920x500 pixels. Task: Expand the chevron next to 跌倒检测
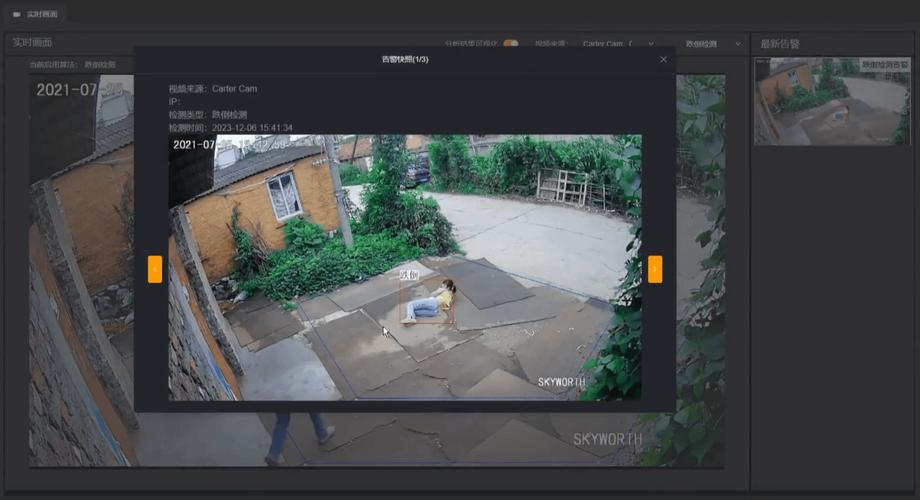pos(738,44)
